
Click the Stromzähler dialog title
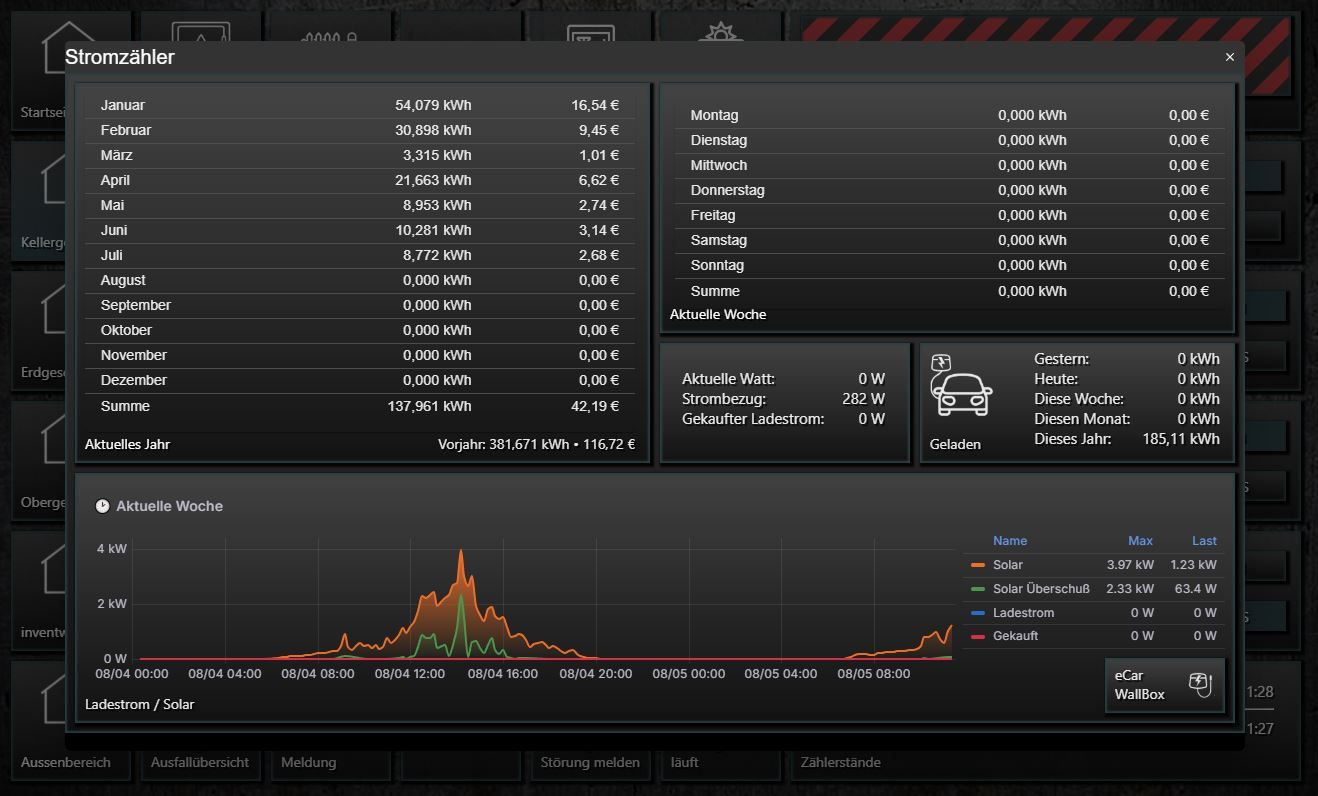(x=120, y=57)
